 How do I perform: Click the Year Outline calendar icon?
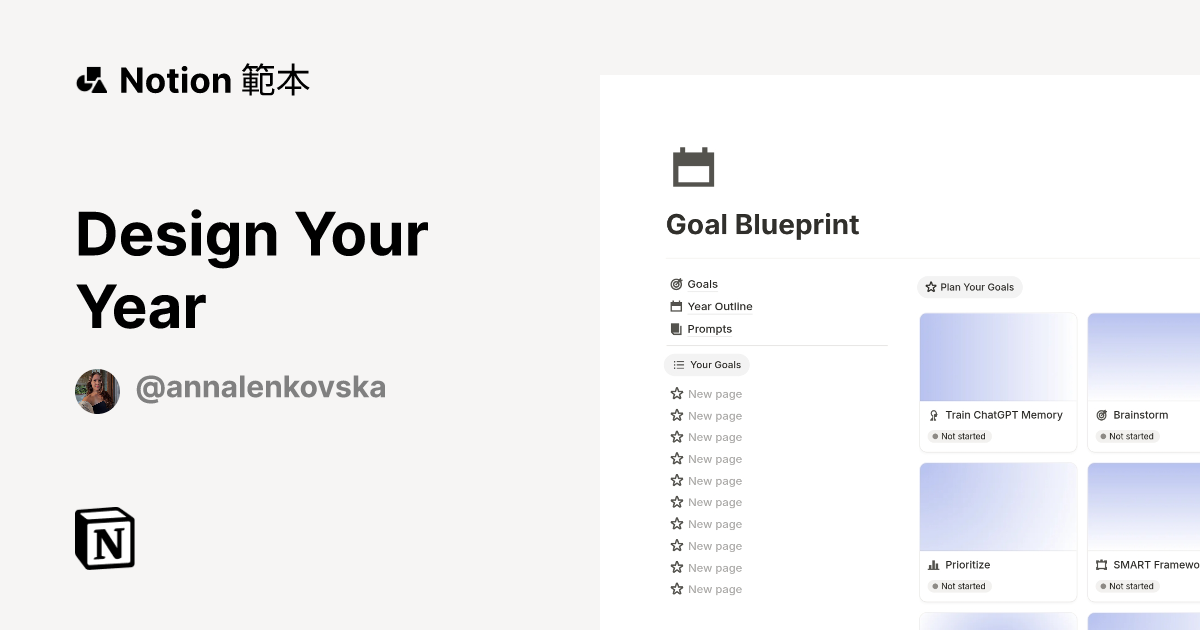pyautogui.click(x=678, y=306)
